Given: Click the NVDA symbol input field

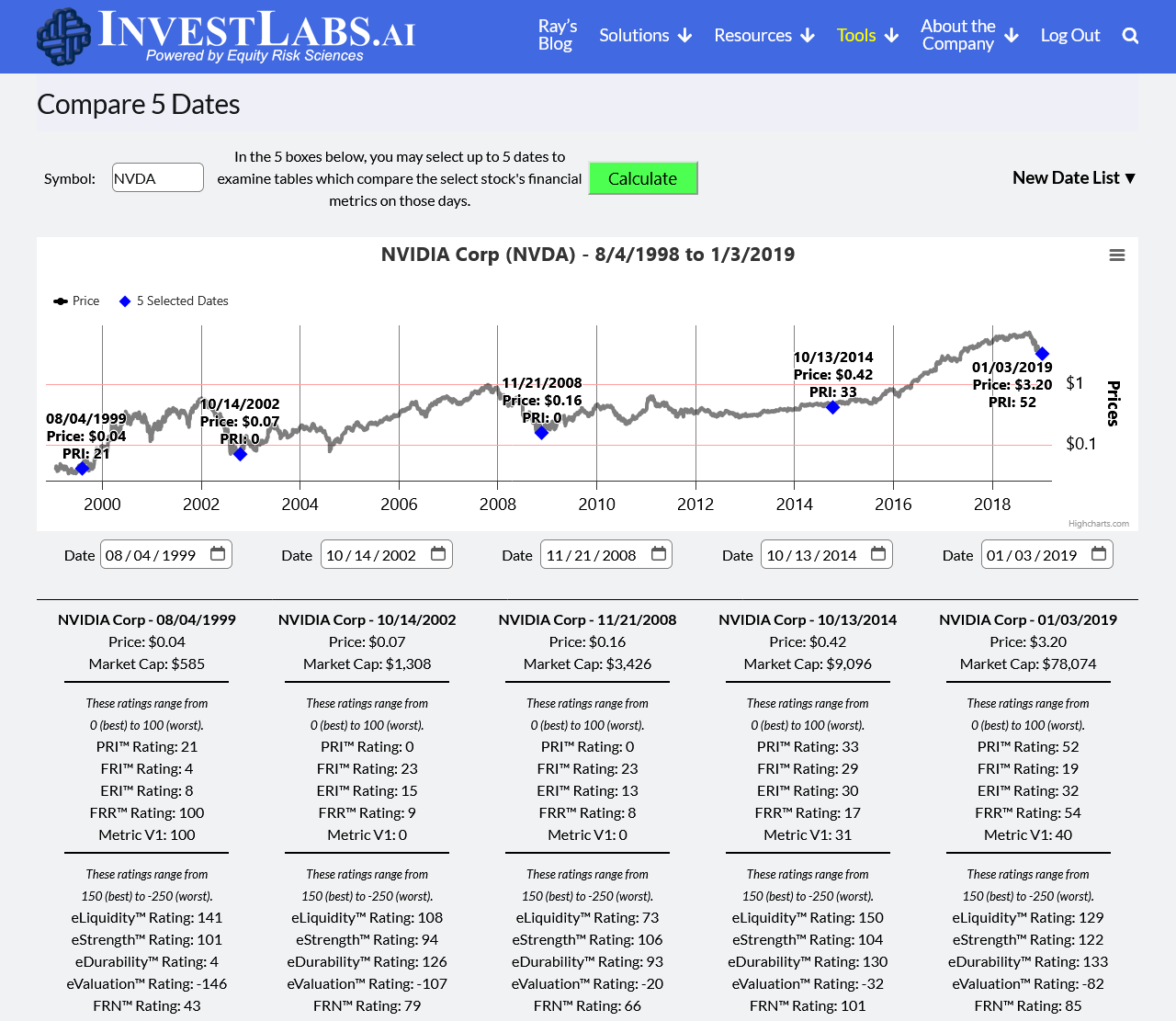Looking at the screenshot, I should pyautogui.click(x=157, y=178).
